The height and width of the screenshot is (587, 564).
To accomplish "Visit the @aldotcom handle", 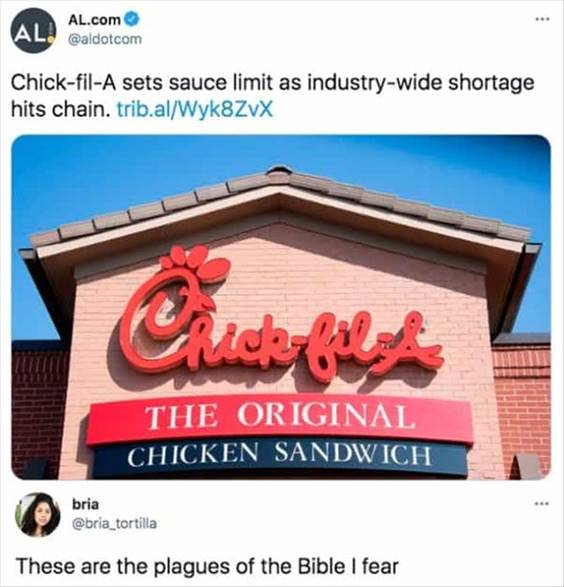I will point(105,39).
